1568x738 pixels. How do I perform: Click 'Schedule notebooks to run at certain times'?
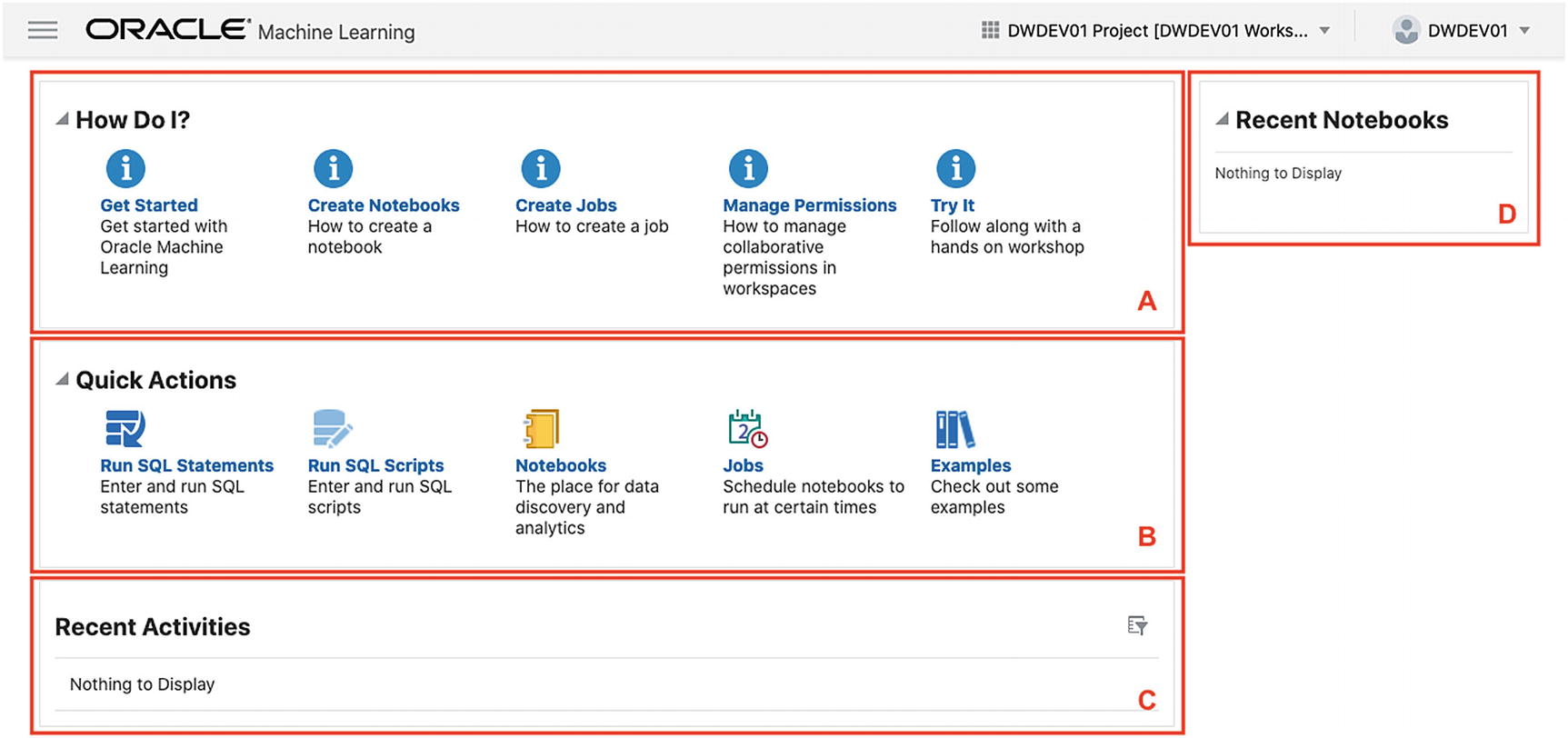coord(814,497)
